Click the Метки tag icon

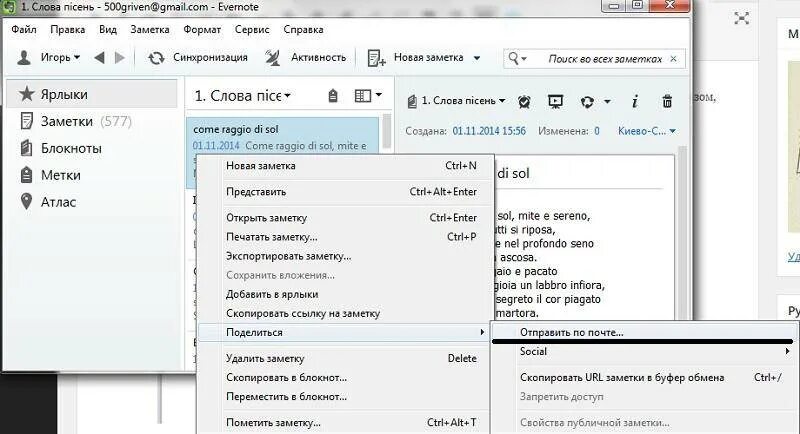click(26, 175)
